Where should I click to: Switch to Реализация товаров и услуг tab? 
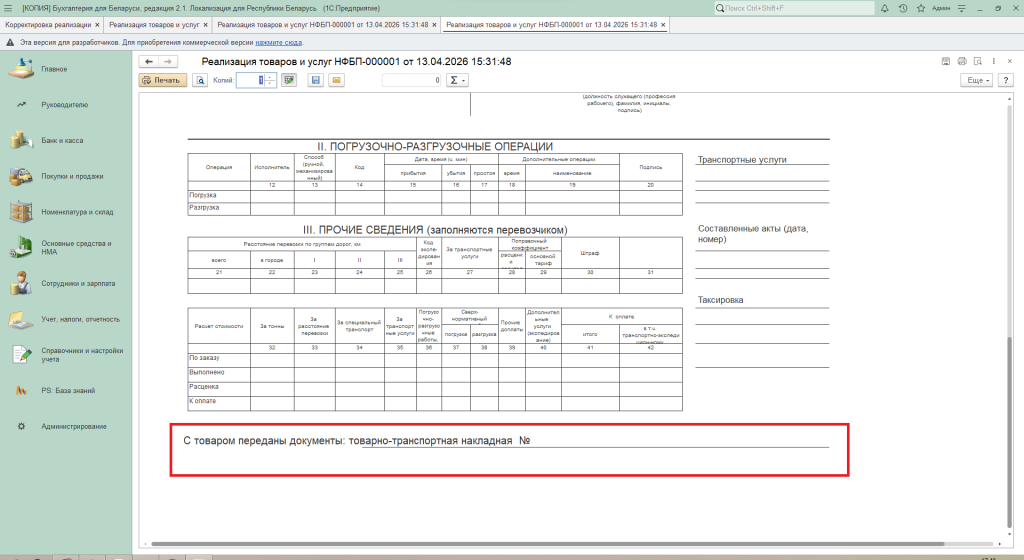click(153, 24)
